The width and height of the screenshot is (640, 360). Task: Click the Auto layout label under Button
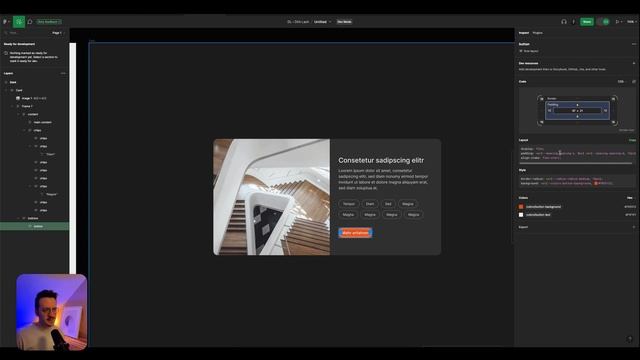[x=531, y=51]
